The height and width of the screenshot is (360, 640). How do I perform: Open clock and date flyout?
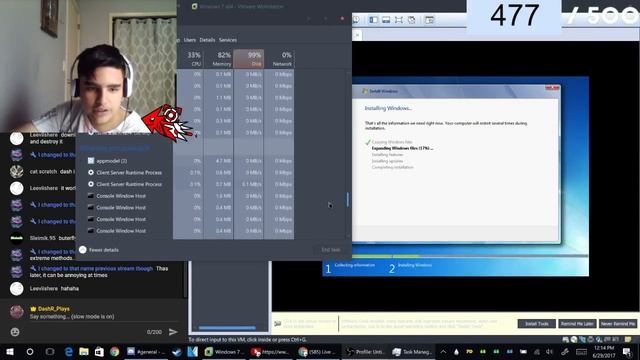604,351
